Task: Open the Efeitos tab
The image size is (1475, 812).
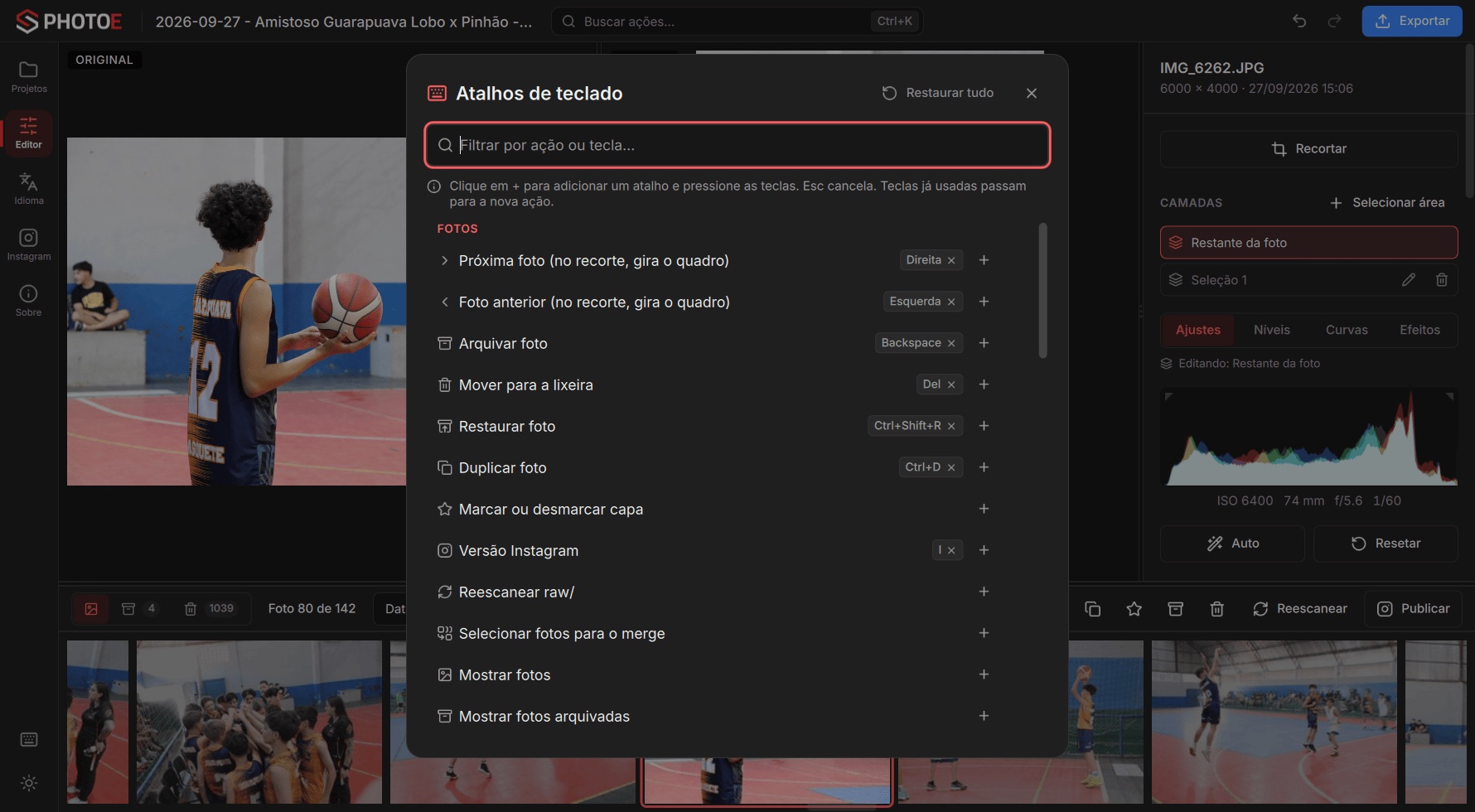Action: tap(1419, 330)
